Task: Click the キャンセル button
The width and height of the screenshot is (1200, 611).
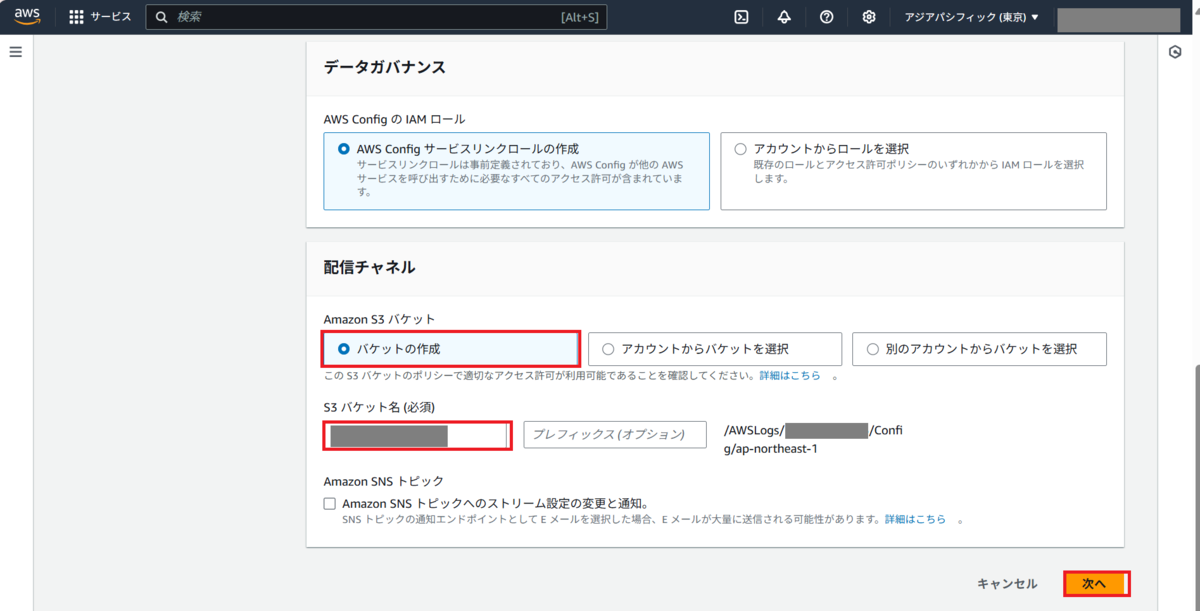Action: tap(1007, 584)
